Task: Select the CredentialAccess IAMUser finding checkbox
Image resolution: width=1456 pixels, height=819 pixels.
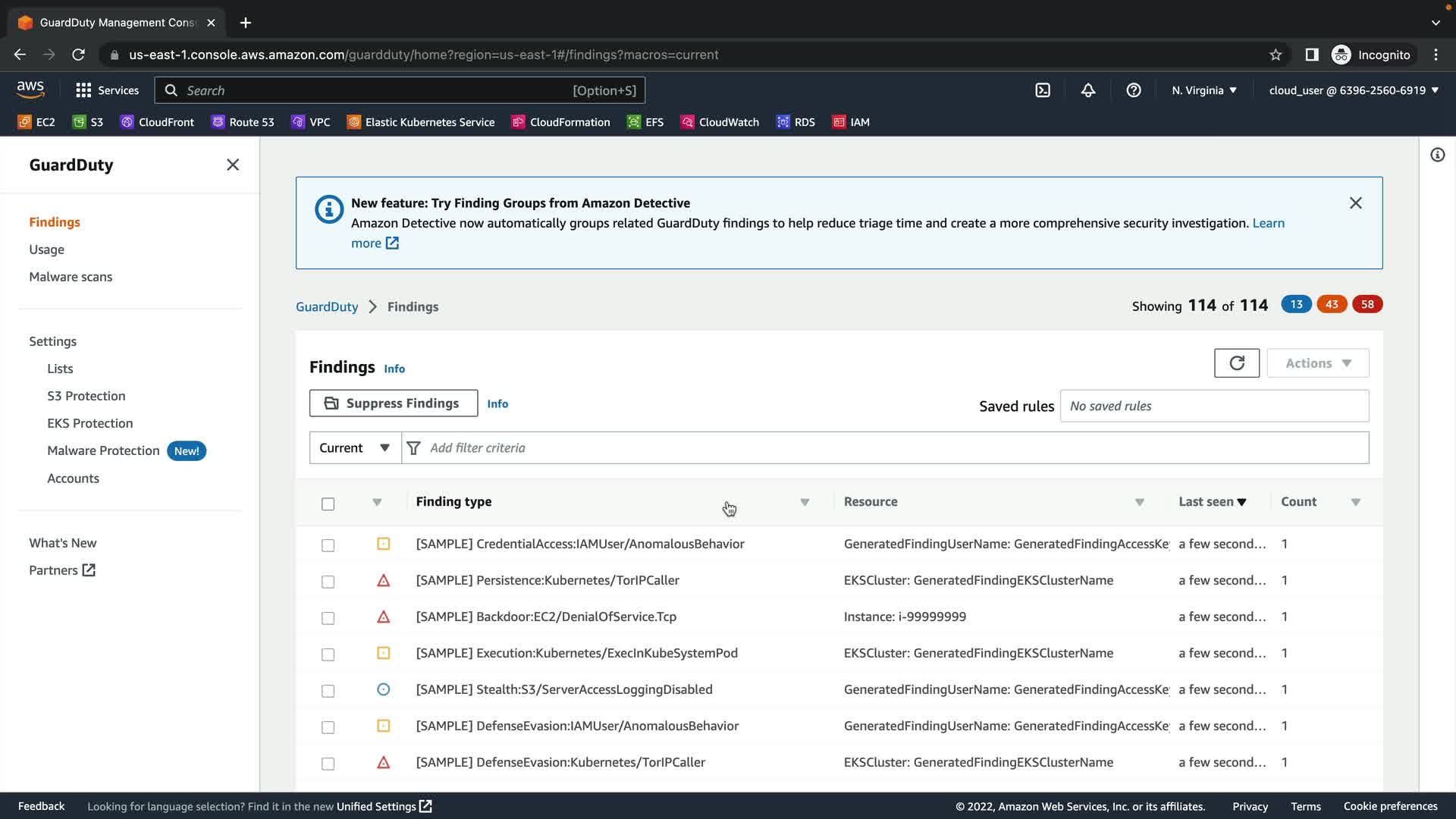Action: 328,545
